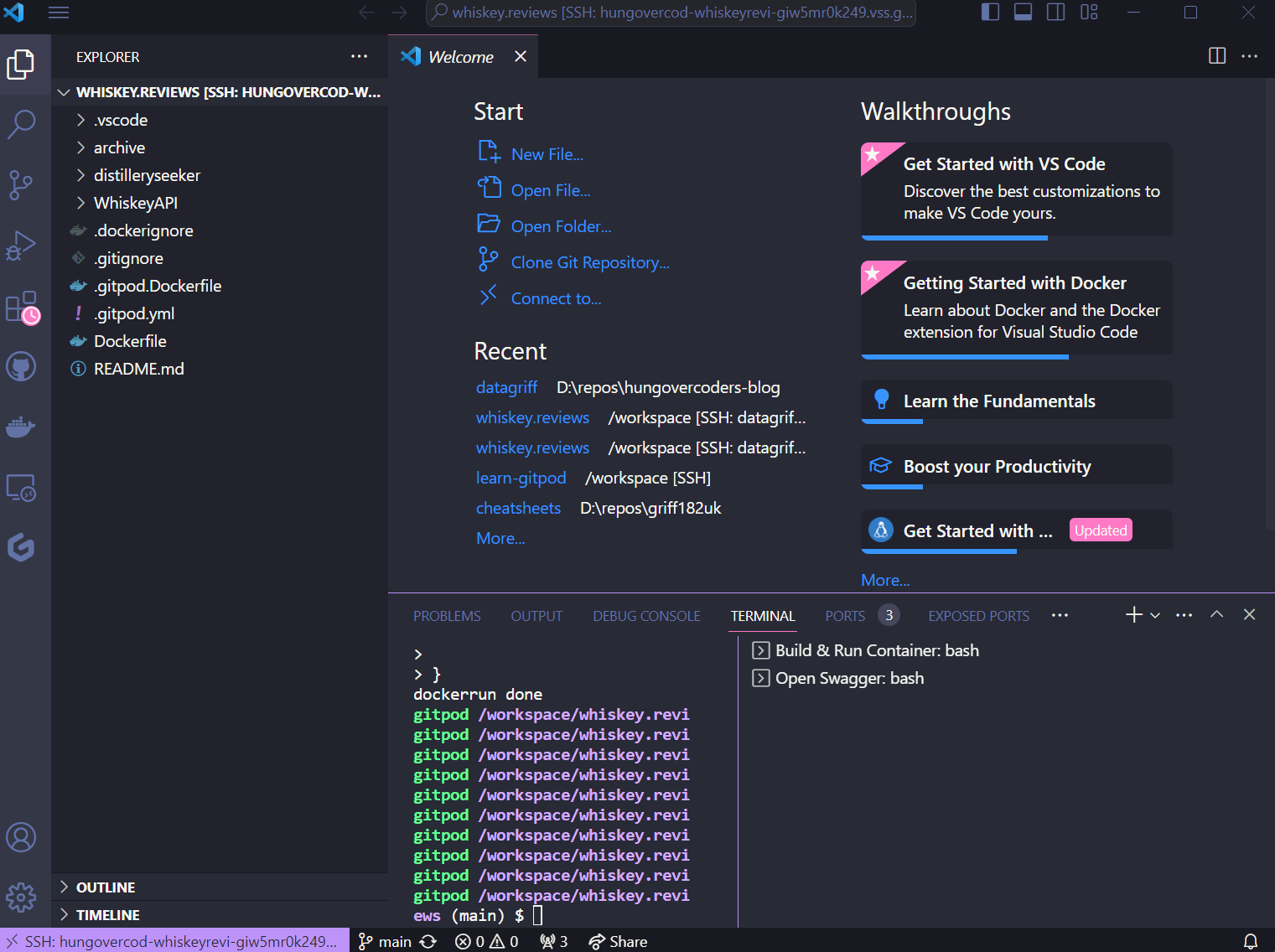This screenshot has height=952, width=1275.
Task: Split the editor to the right
Action: pos(1217,56)
